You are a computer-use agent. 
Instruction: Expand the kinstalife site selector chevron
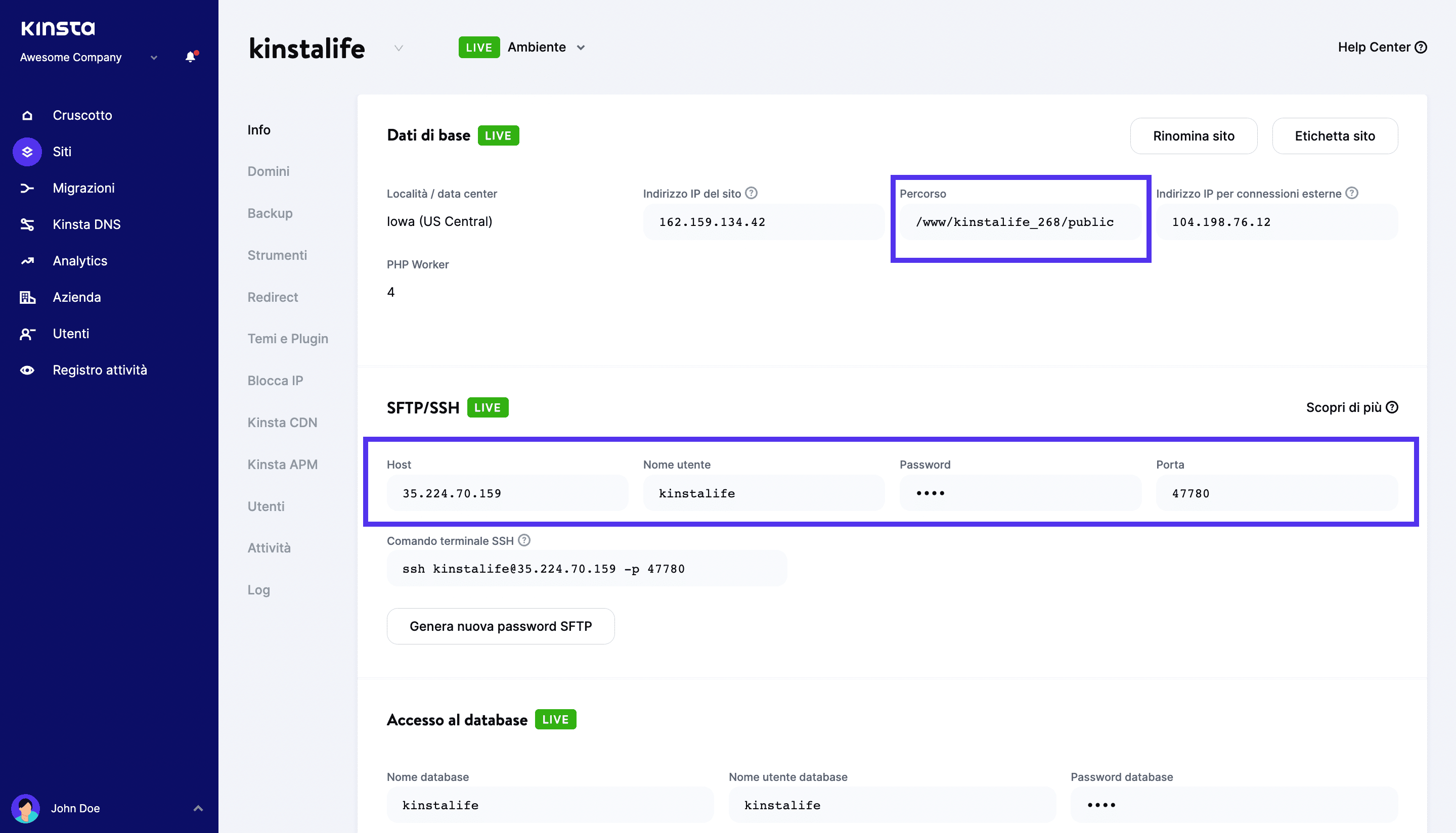click(398, 48)
